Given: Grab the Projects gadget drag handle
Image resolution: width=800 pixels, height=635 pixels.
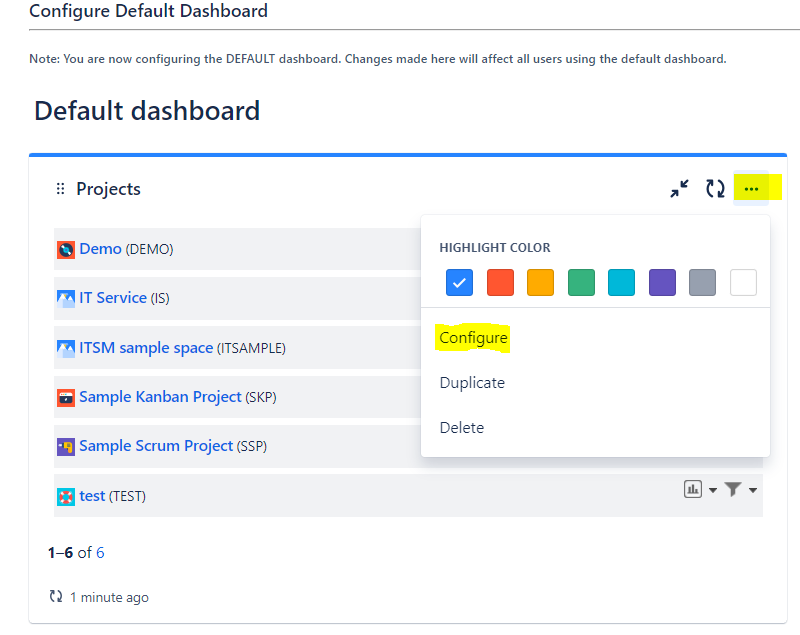Looking at the screenshot, I should [60, 189].
